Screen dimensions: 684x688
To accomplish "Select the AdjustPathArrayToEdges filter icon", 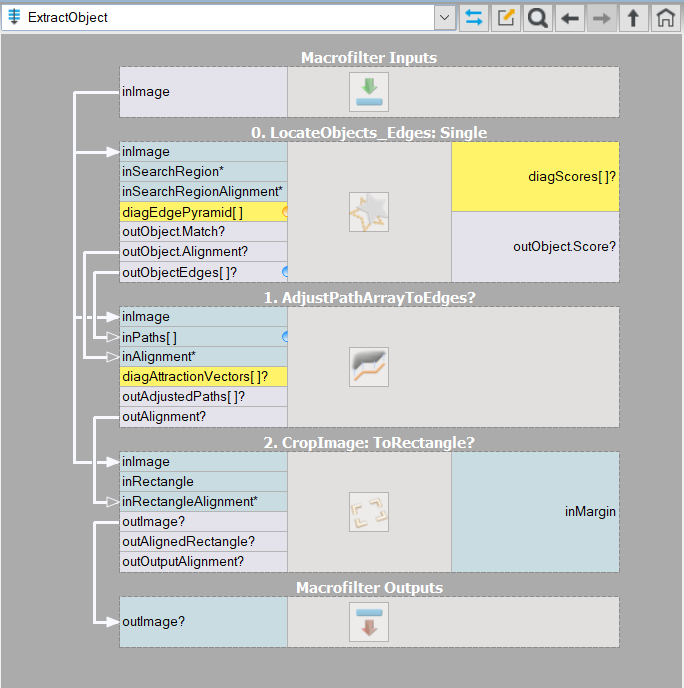I will coord(368,367).
